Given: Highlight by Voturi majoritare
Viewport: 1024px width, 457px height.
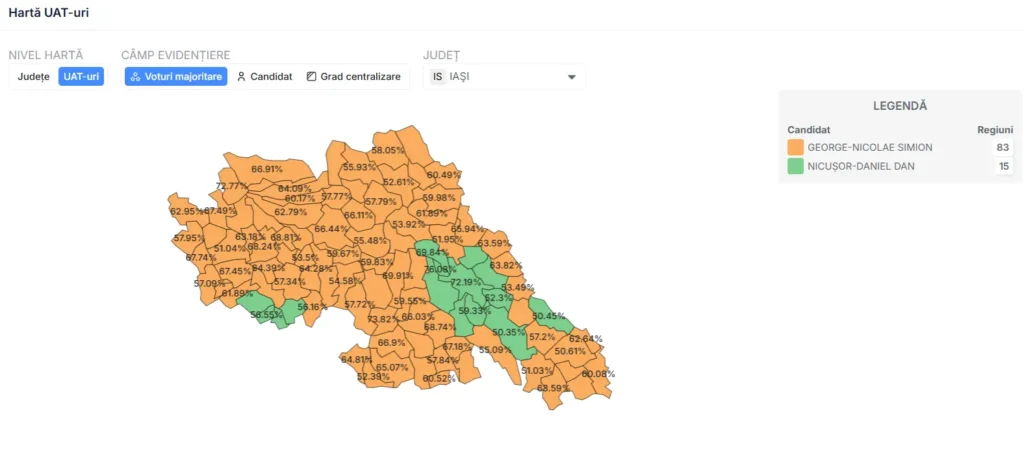Looking at the screenshot, I should click(x=176, y=76).
